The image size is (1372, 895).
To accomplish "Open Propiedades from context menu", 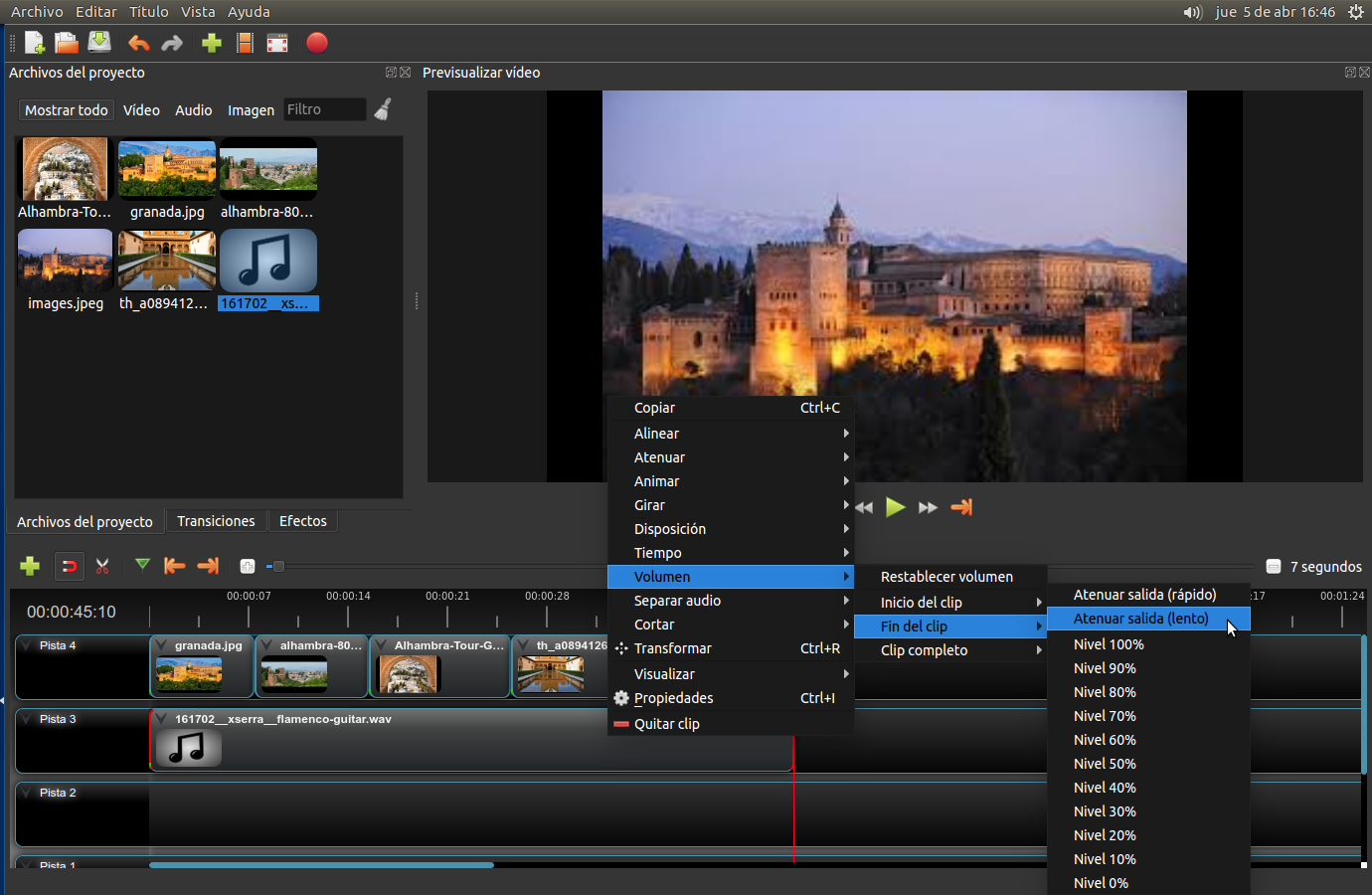I will coord(731,698).
